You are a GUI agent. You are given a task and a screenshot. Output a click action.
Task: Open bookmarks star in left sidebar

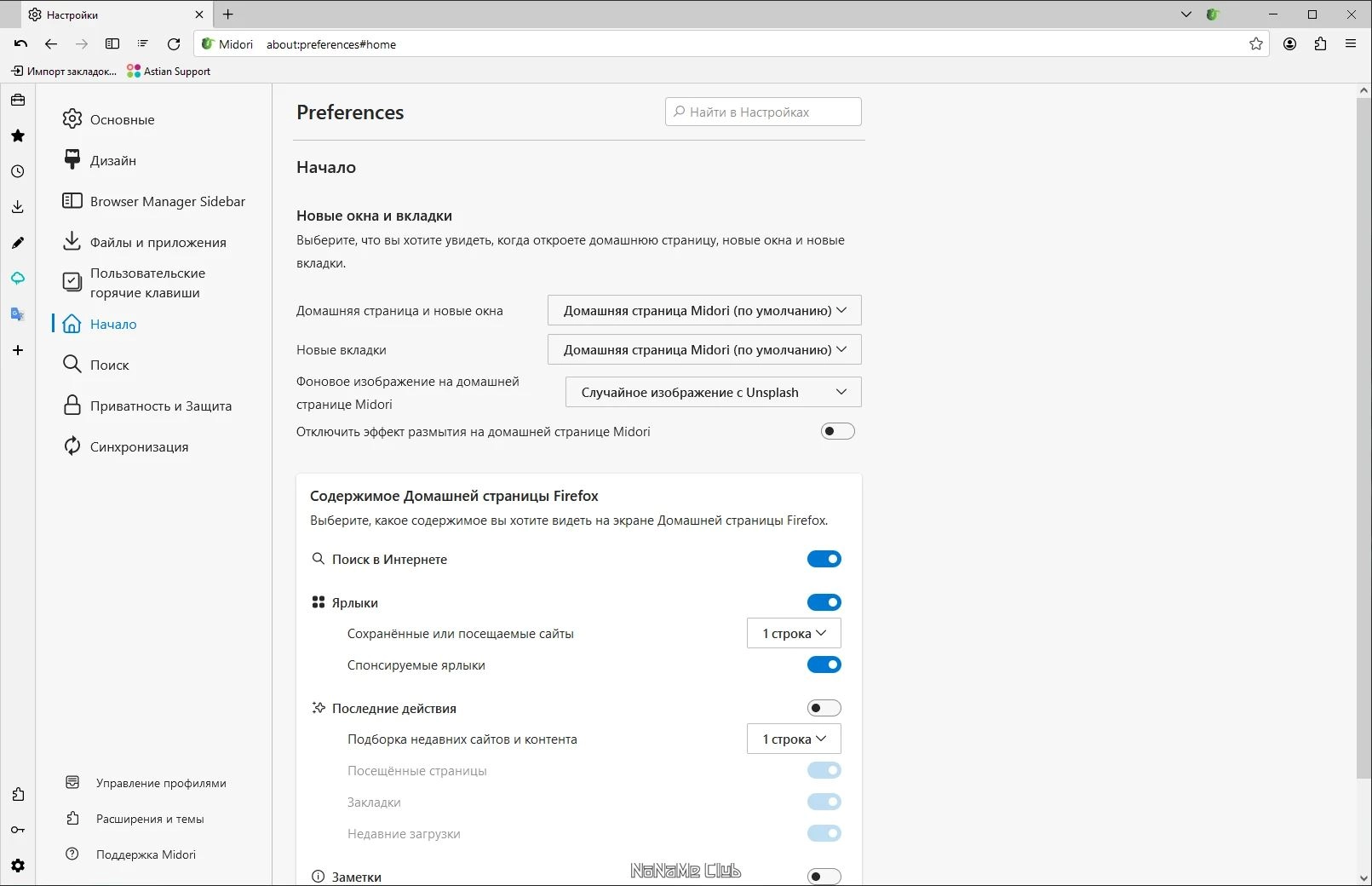(x=18, y=135)
